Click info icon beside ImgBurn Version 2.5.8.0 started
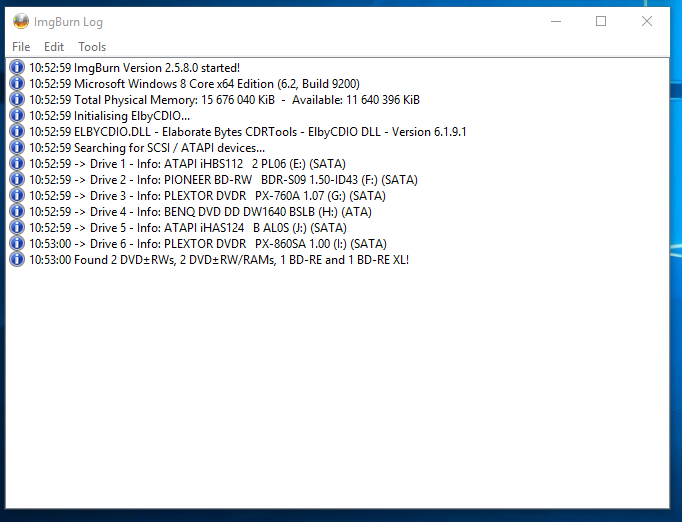This screenshot has width=682, height=522. point(17,67)
